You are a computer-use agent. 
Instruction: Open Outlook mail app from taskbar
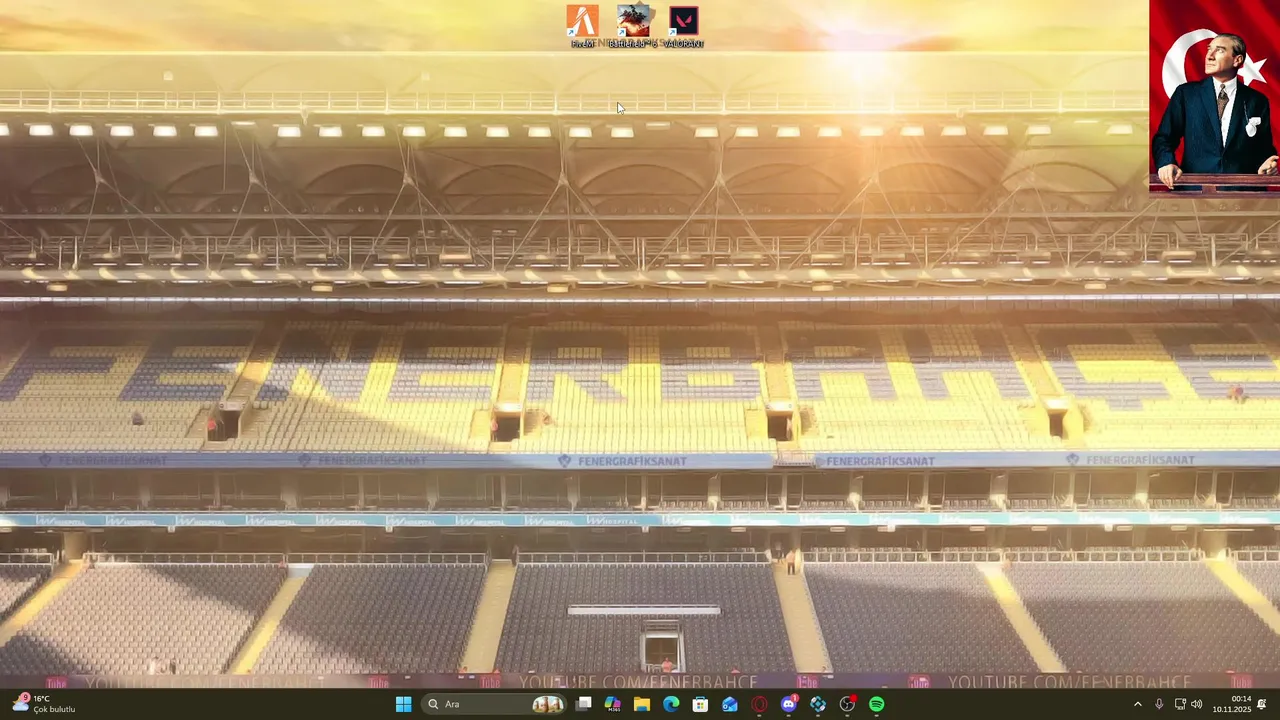(730, 704)
